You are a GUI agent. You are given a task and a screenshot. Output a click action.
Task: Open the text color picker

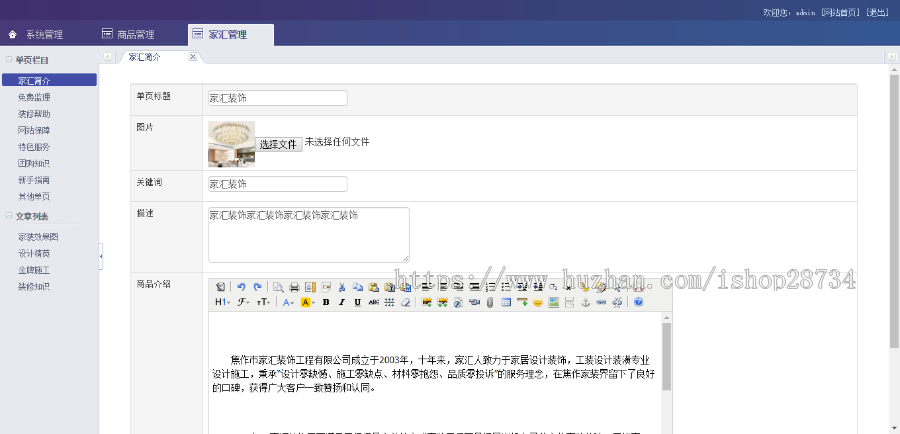(x=288, y=303)
